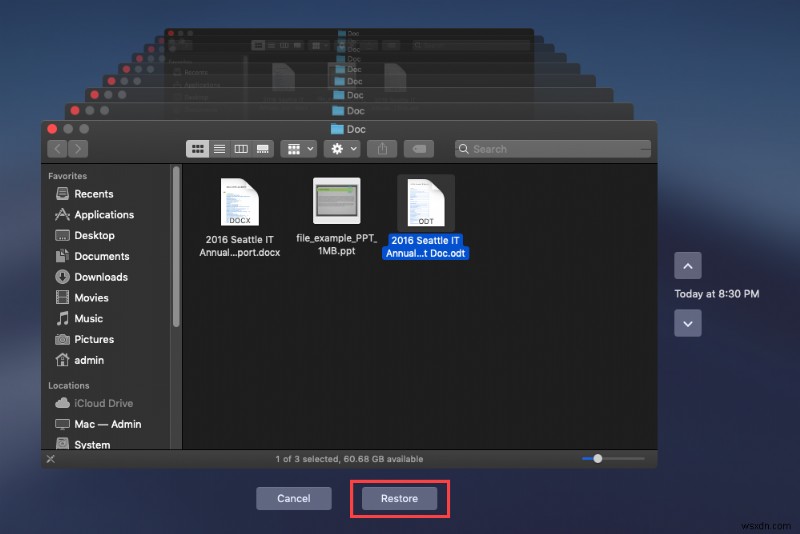Click file name '2016 Seattle IT Annual...port.docx'
This screenshot has height=534, width=800.
point(240,246)
